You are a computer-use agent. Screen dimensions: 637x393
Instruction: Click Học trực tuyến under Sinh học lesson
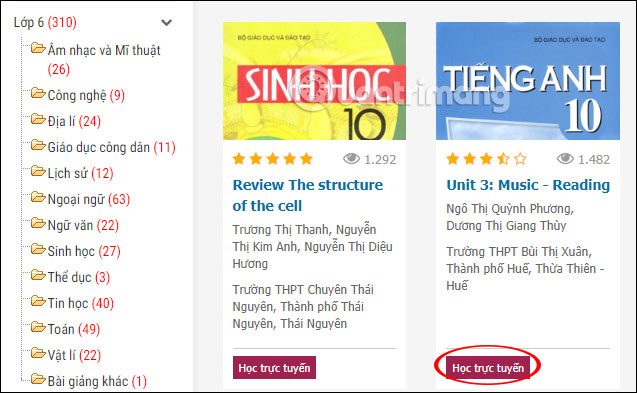pos(274,368)
